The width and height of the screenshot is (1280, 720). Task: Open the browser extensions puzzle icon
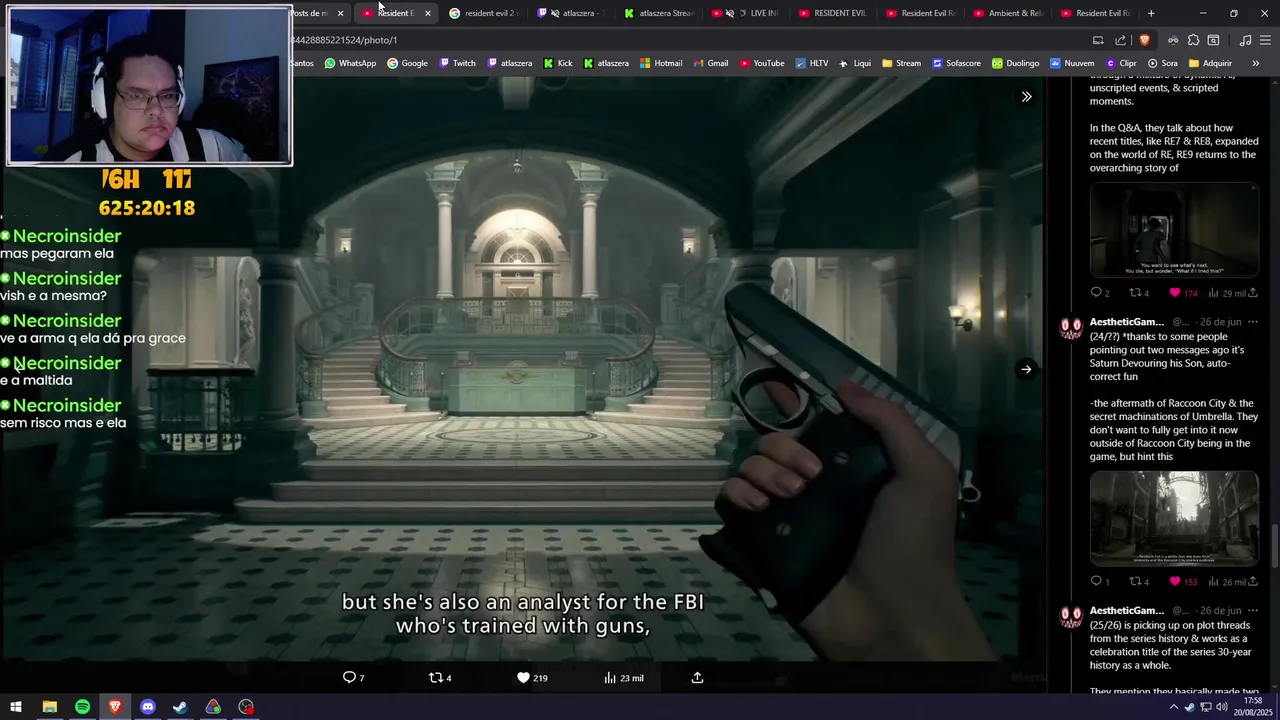(1193, 40)
